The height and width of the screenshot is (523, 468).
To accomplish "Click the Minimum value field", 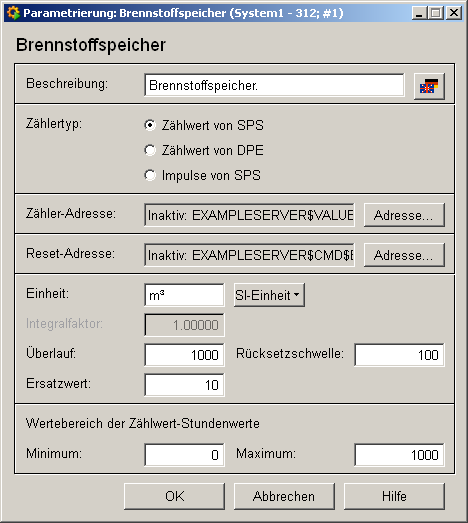I will click(x=184, y=455).
